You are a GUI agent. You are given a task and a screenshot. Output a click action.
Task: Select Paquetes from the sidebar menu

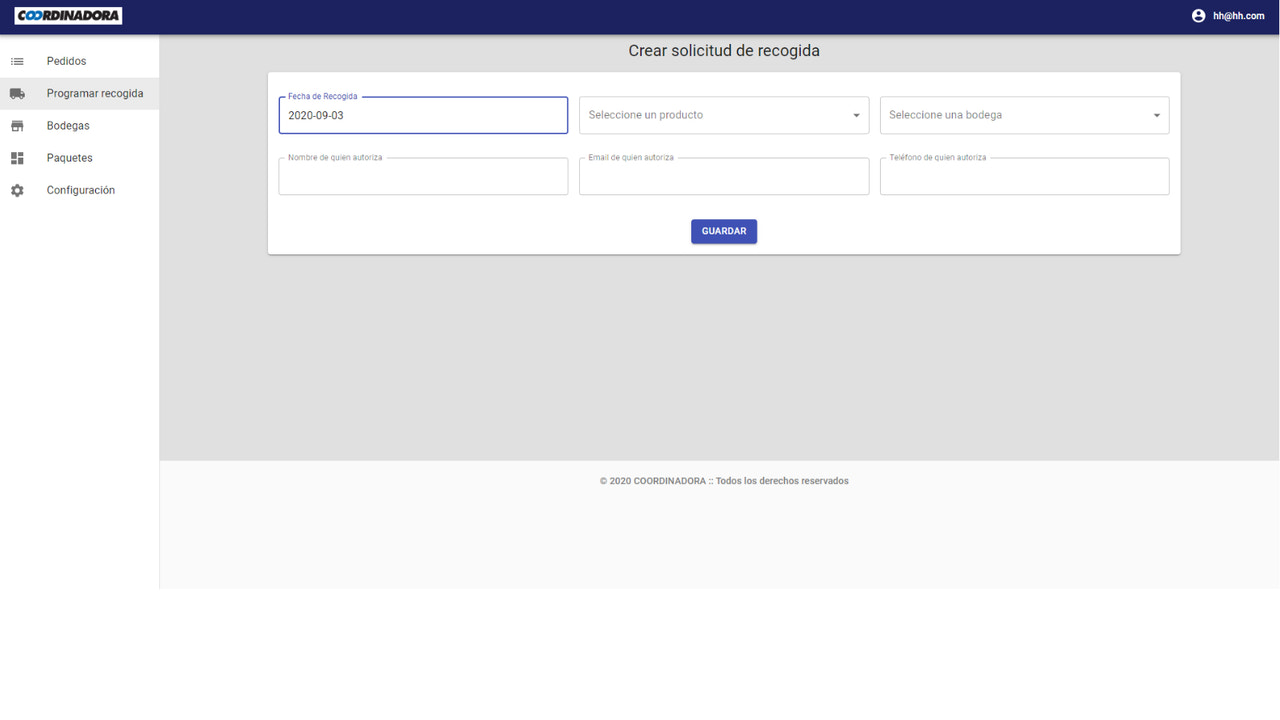click(x=69, y=157)
